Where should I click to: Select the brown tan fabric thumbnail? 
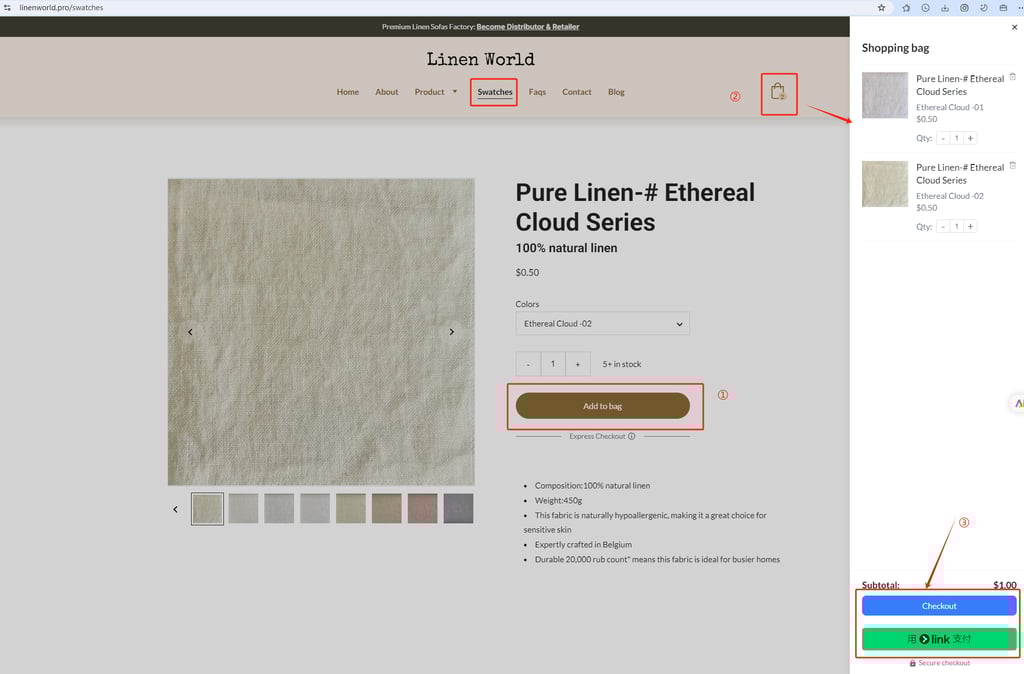click(x=387, y=509)
